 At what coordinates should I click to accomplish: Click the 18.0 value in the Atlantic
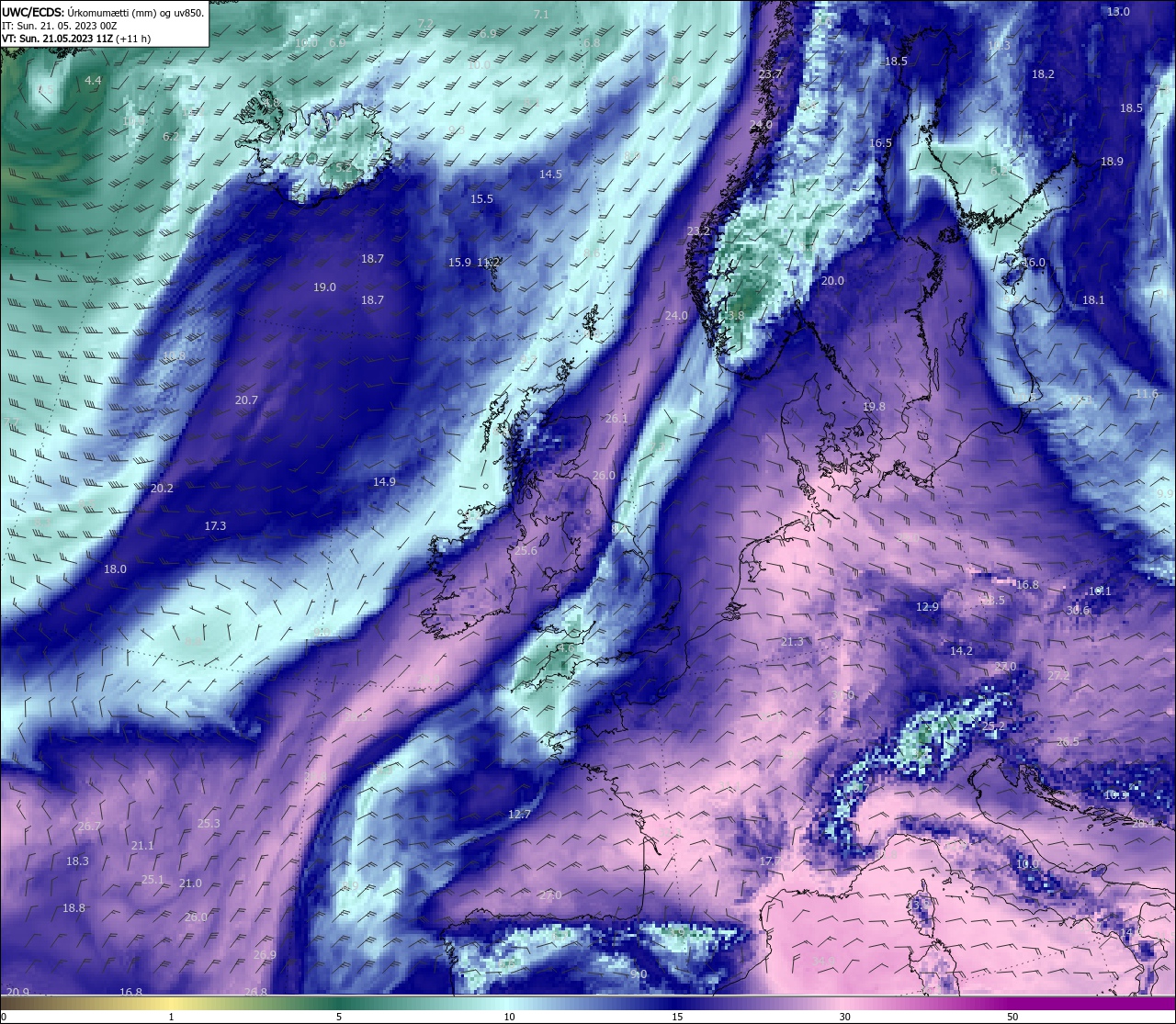tap(115, 569)
